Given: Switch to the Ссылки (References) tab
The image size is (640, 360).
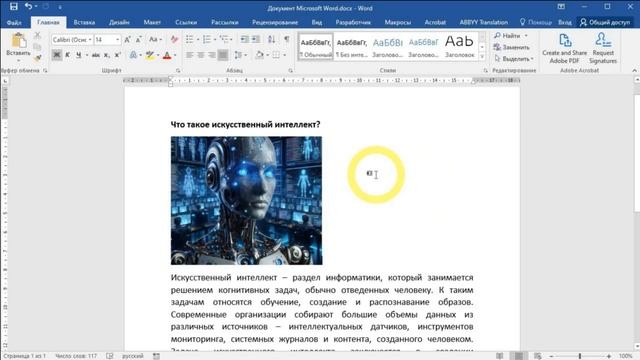Looking at the screenshot, I should [186, 22].
